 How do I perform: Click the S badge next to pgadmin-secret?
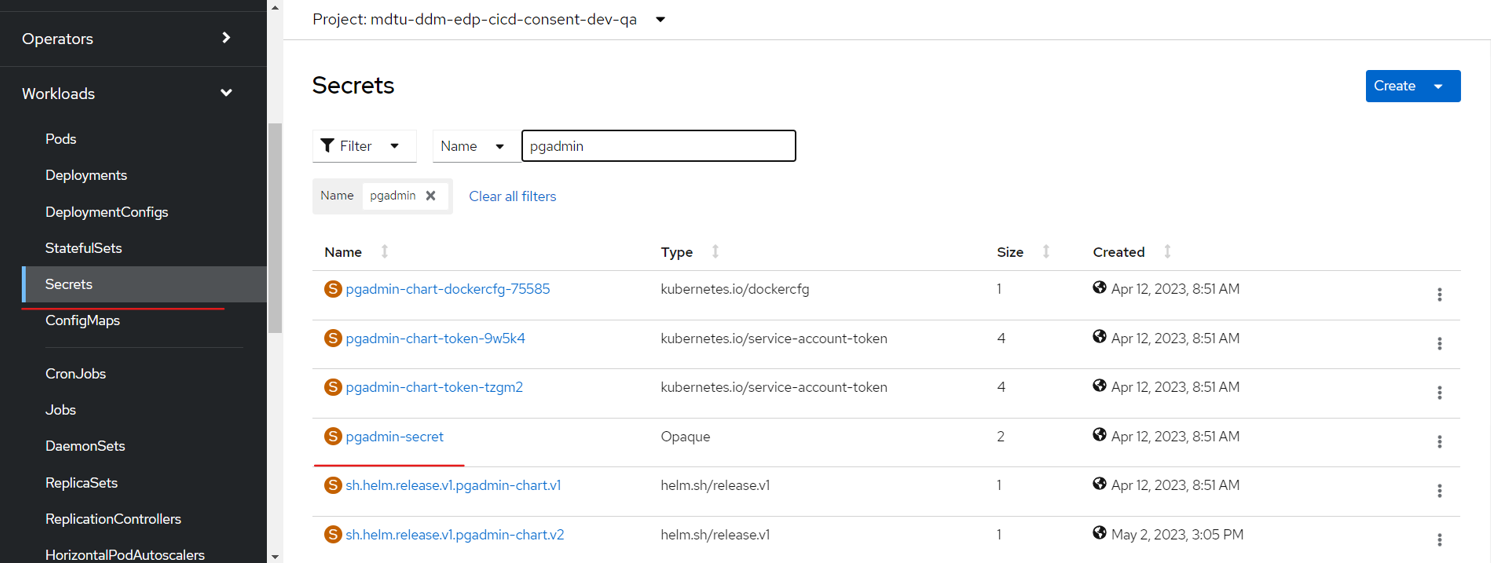pos(333,436)
